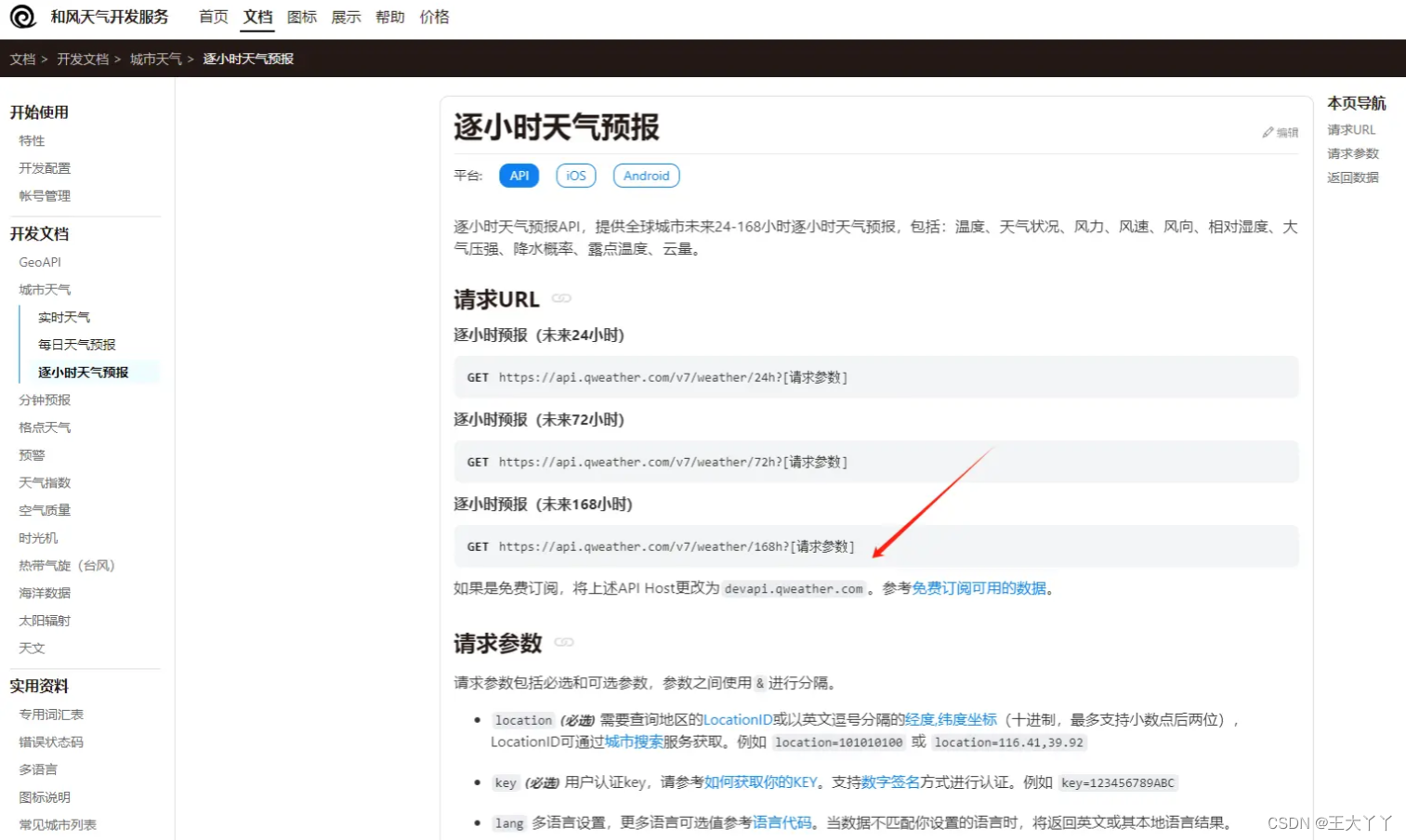Open the 图标 top navigation item

pos(302,17)
